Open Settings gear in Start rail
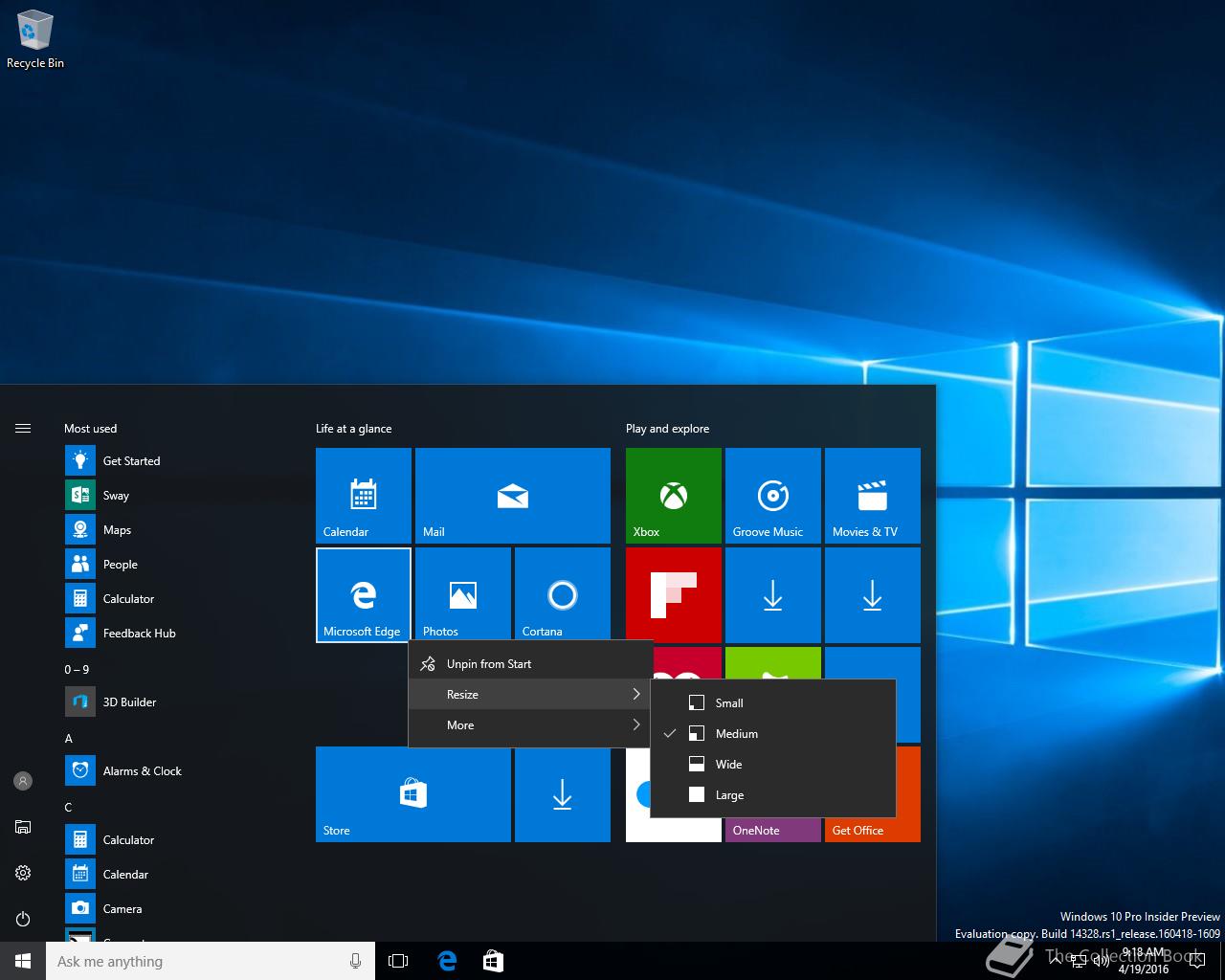This screenshot has width=1225, height=980. 23,873
